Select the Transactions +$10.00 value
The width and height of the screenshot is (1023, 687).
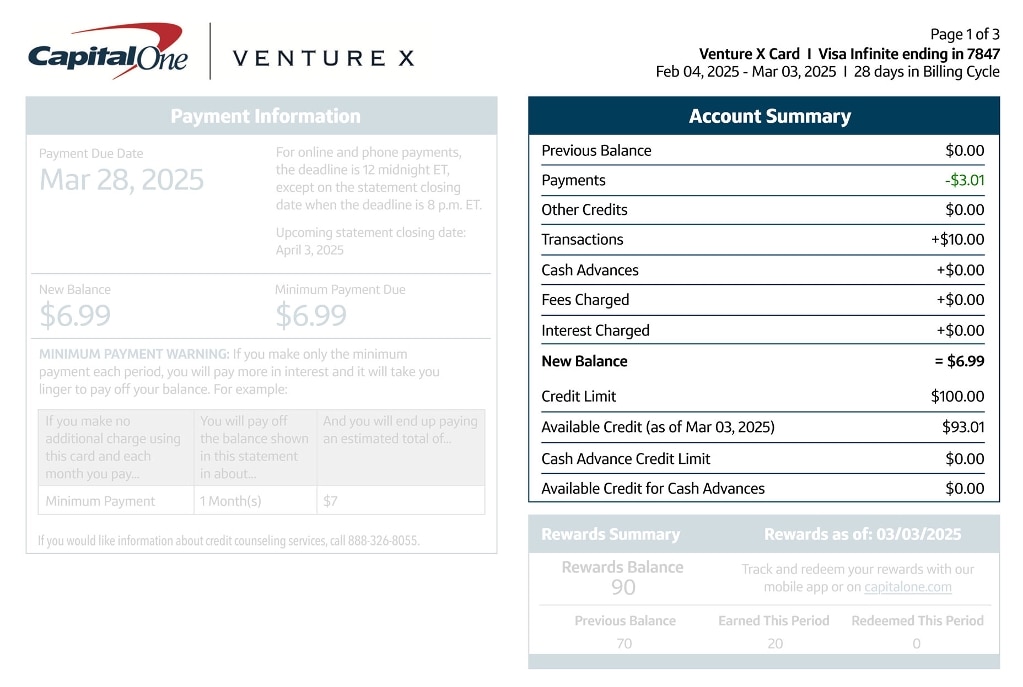pos(957,240)
